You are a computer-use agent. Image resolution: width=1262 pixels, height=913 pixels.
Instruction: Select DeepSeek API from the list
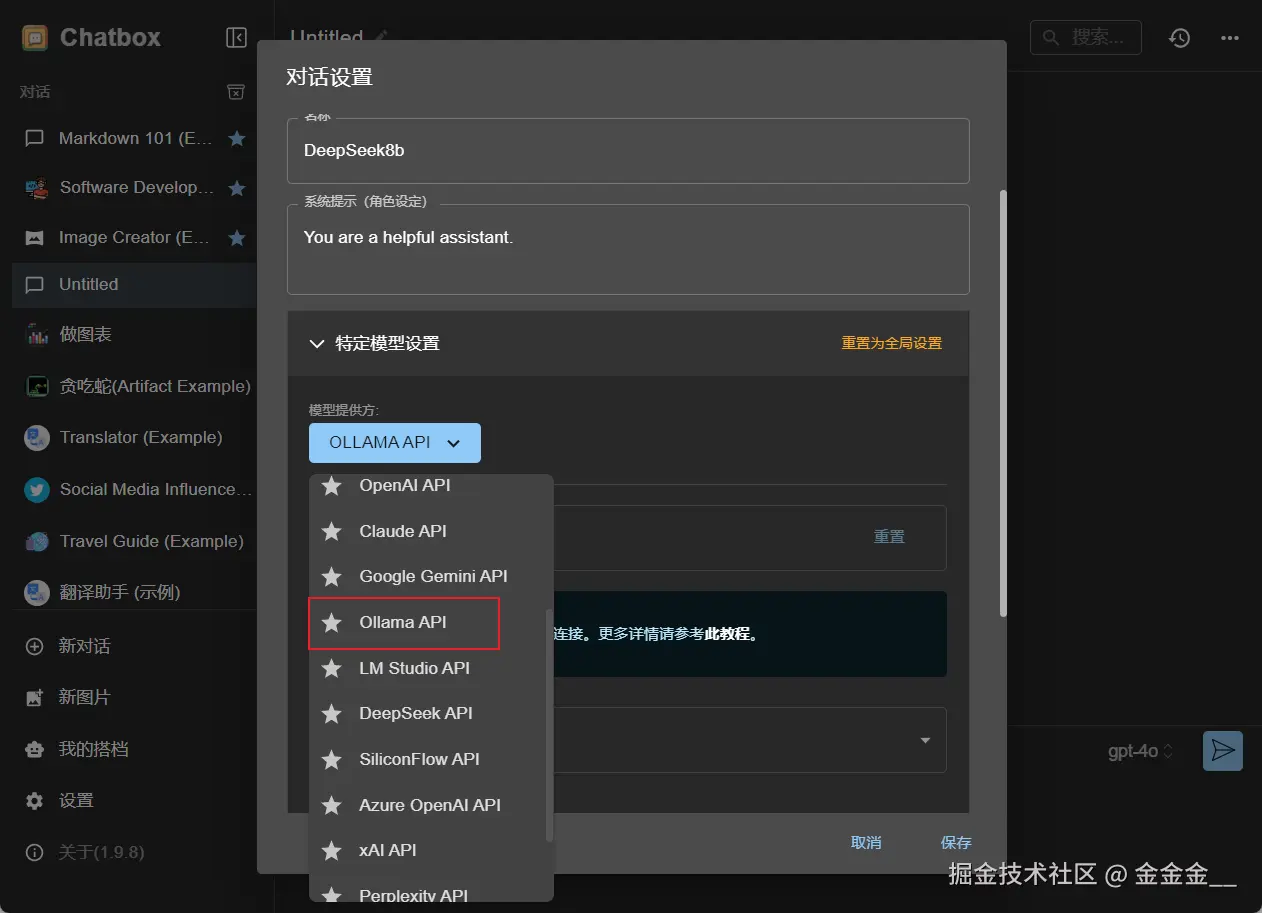431,714
